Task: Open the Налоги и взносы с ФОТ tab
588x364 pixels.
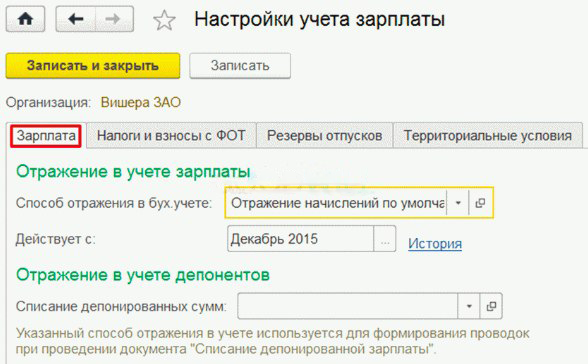Action: coord(171,136)
